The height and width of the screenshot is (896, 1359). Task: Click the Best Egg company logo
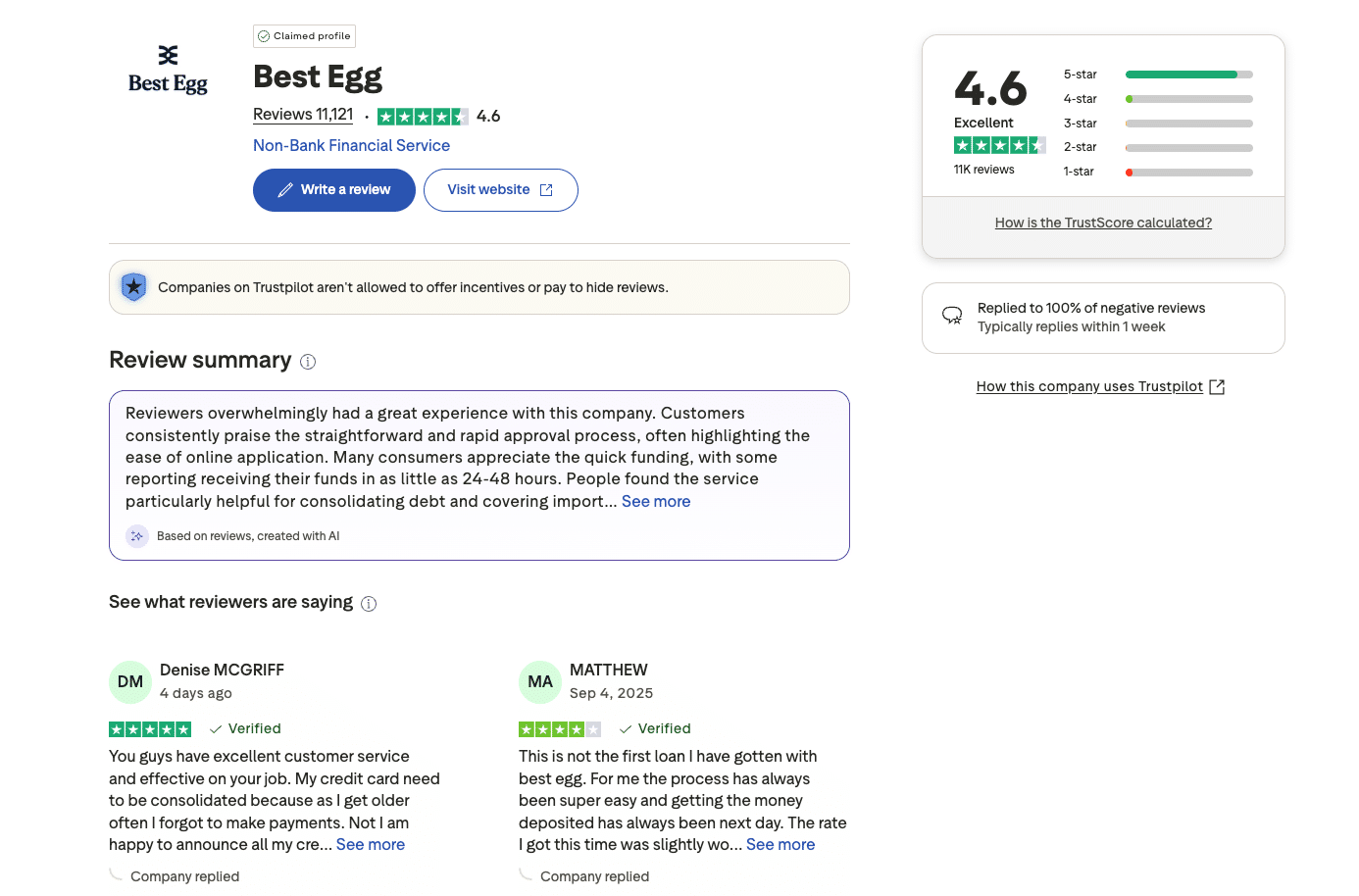(167, 67)
